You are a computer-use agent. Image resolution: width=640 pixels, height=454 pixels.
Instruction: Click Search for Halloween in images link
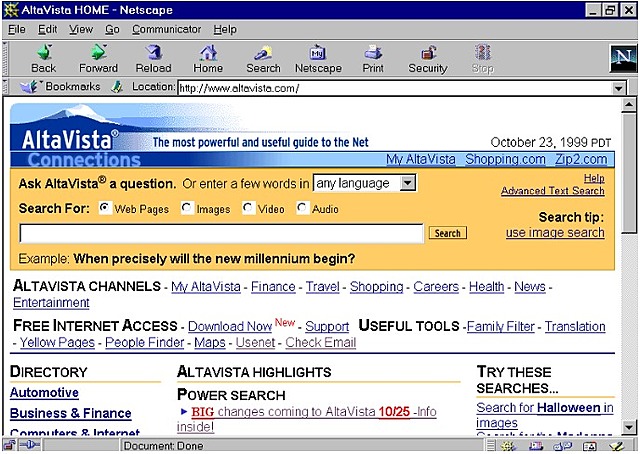[545, 415]
